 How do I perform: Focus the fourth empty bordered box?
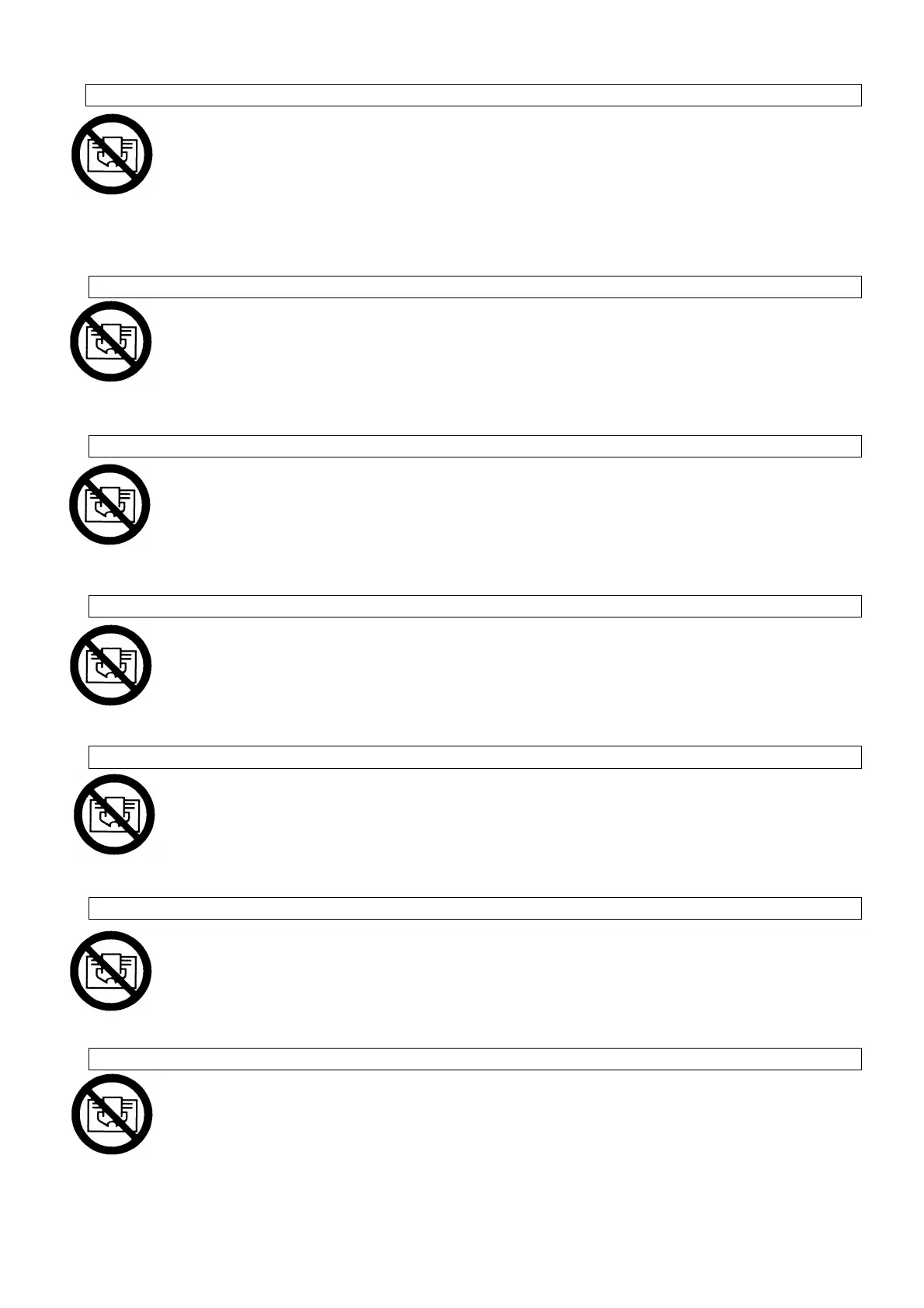[475, 606]
